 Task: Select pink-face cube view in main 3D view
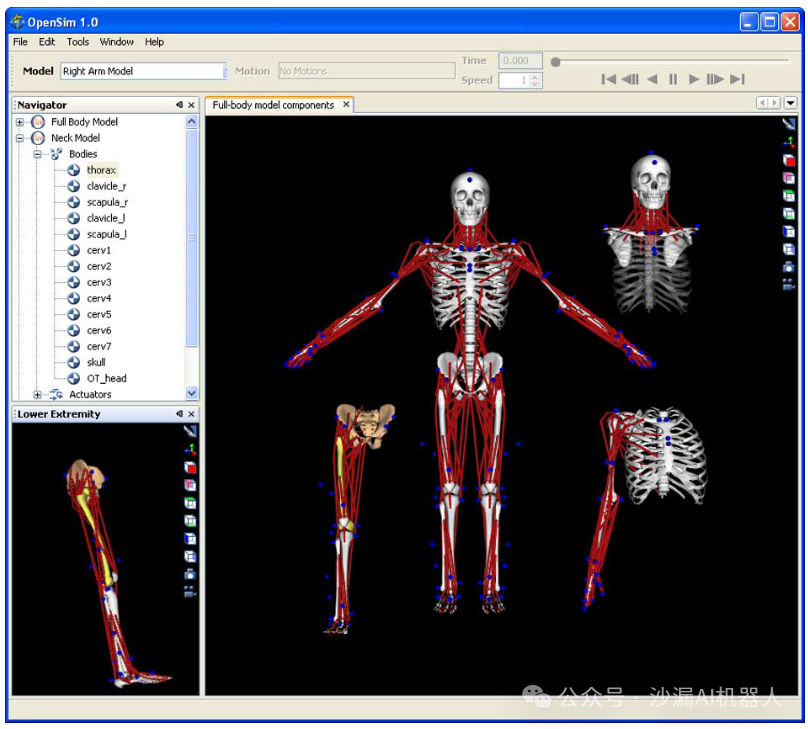coord(788,178)
